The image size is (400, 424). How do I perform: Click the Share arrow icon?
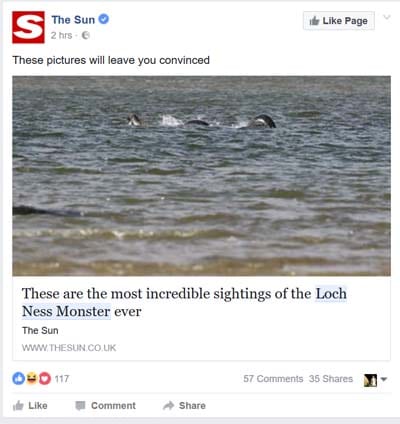(169, 405)
